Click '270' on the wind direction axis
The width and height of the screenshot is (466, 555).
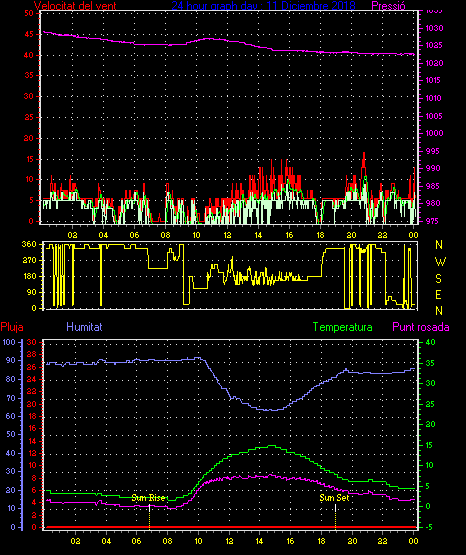tap(29, 260)
